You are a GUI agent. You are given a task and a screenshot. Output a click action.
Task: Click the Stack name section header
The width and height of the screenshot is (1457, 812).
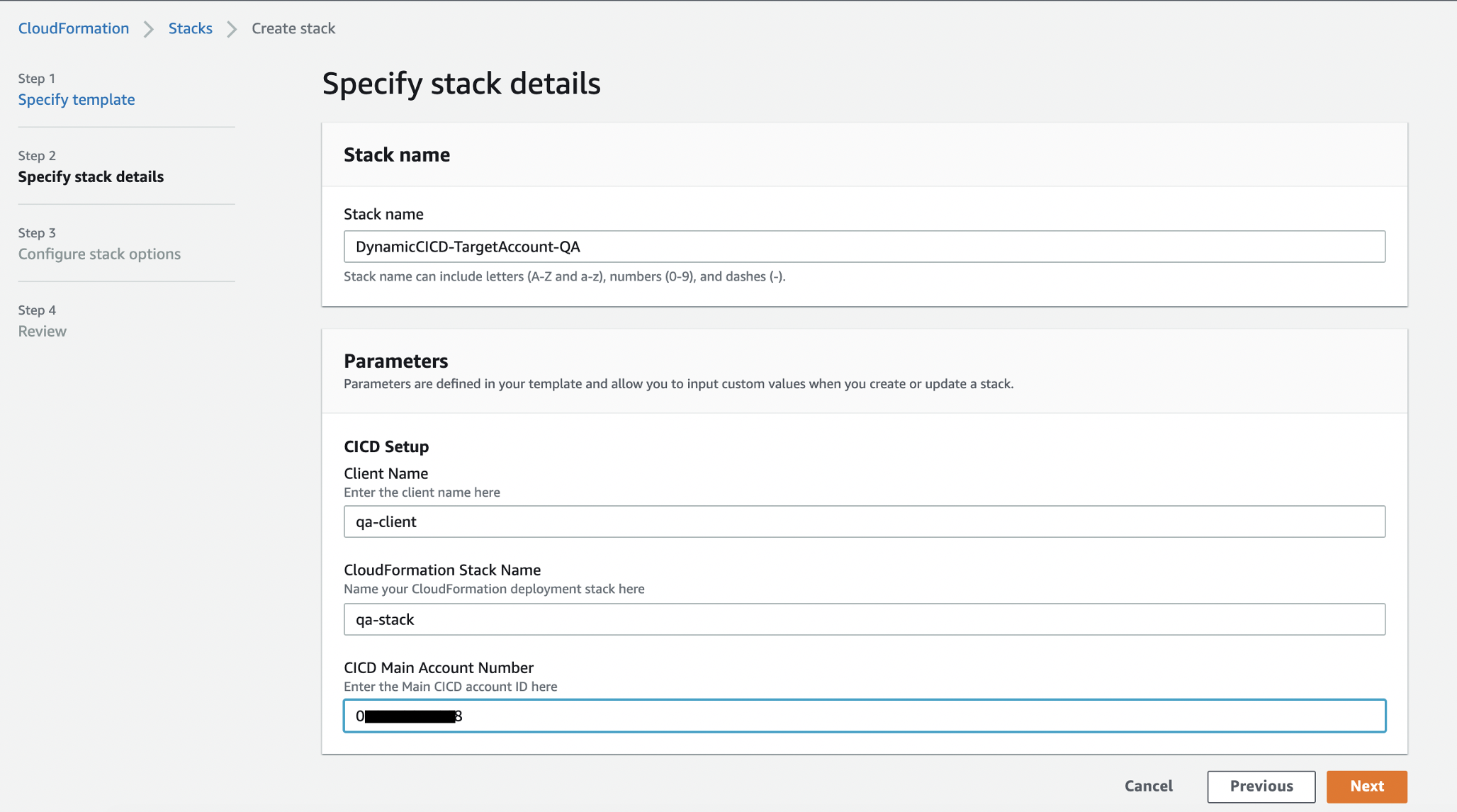(x=397, y=154)
